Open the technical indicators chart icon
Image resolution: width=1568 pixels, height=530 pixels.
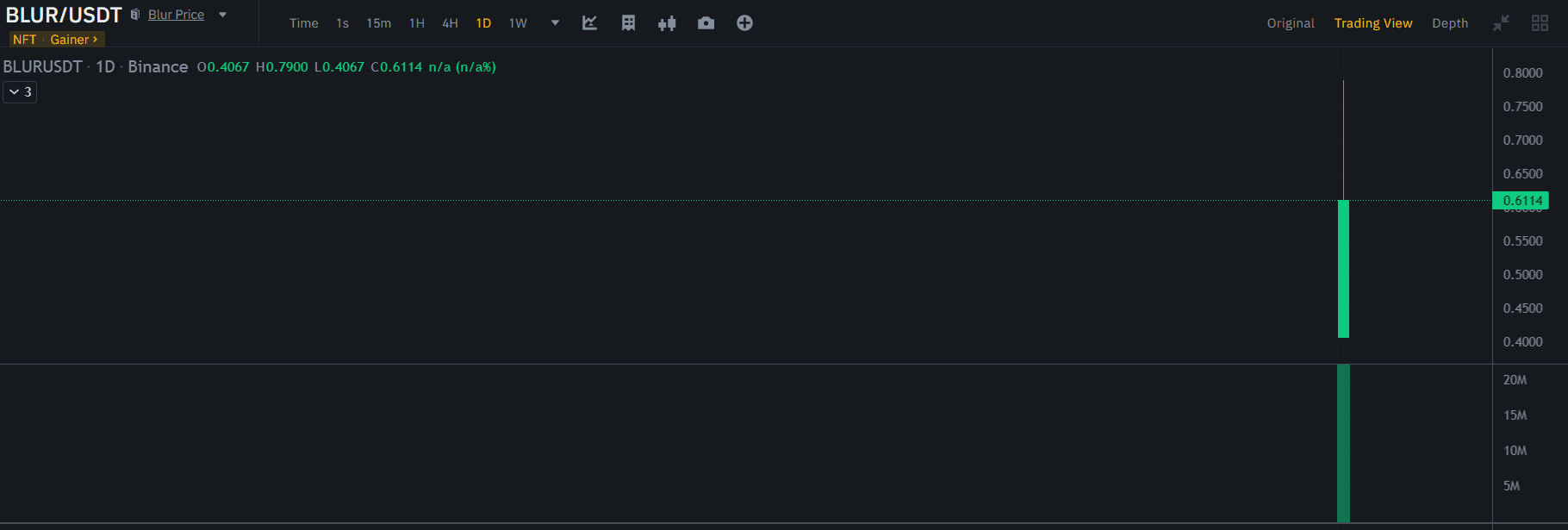tap(589, 23)
